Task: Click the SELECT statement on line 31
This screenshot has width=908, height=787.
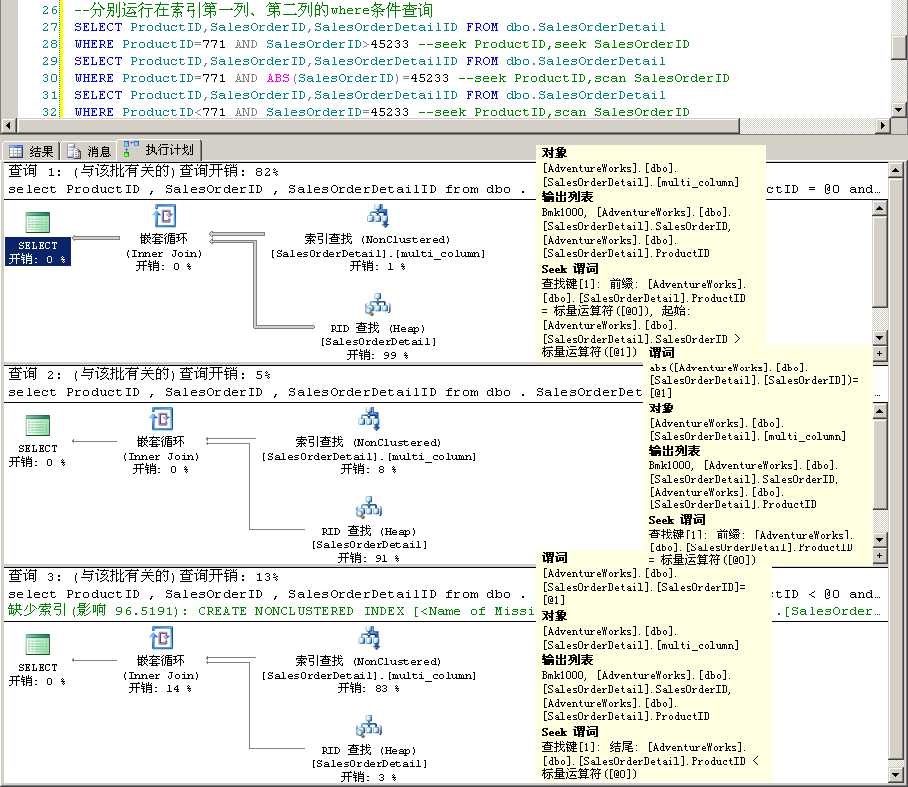Action: (x=369, y=95)
